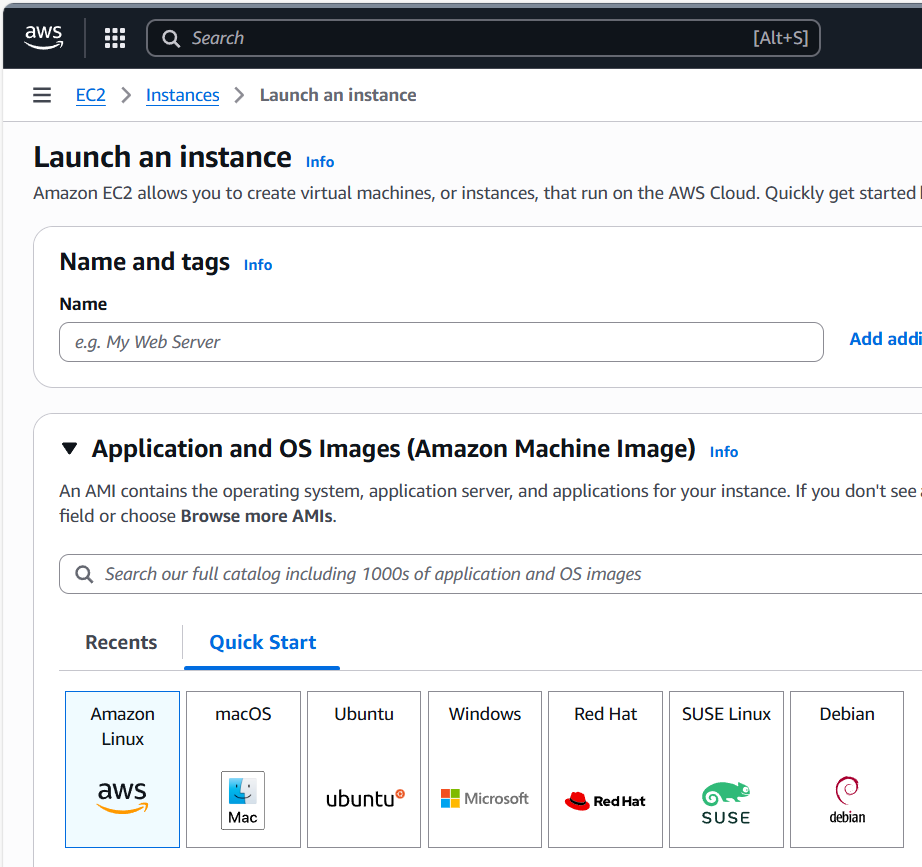Click Info link next to Application and OS Images
The width and height of the screenshot is (922, 867).
[723, 452]
